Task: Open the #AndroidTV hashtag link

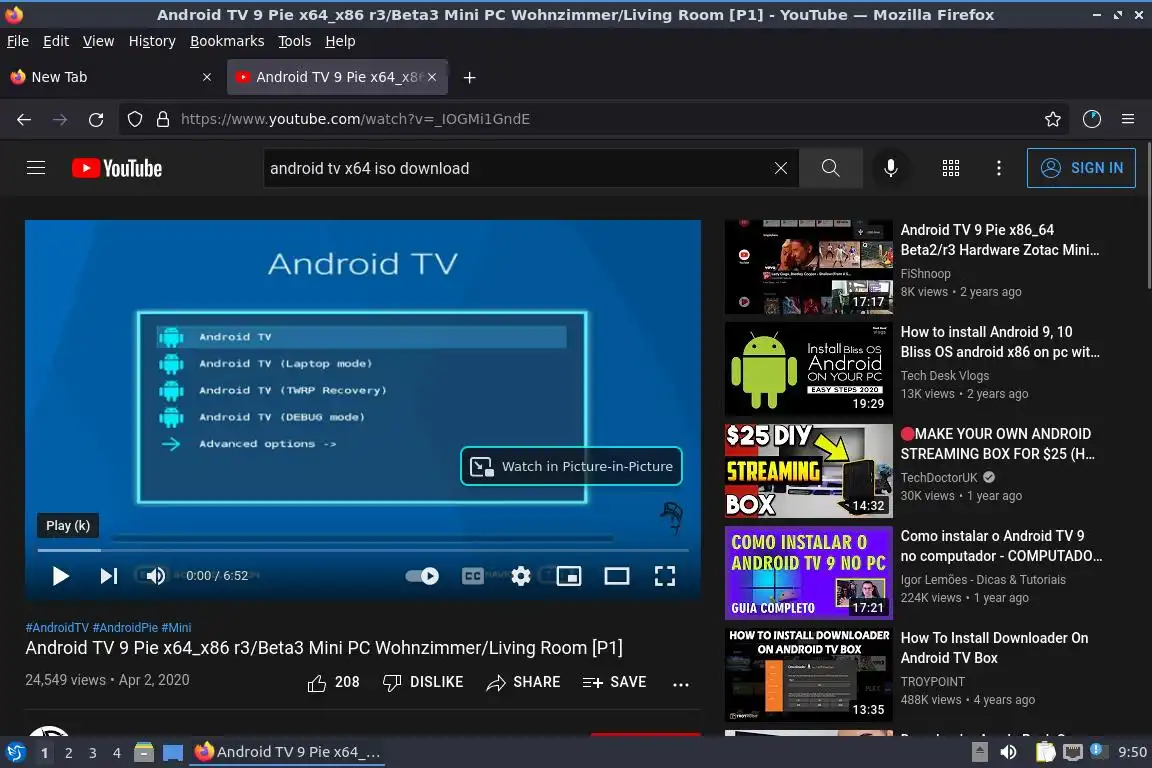Action: click(x=57, y=628)
